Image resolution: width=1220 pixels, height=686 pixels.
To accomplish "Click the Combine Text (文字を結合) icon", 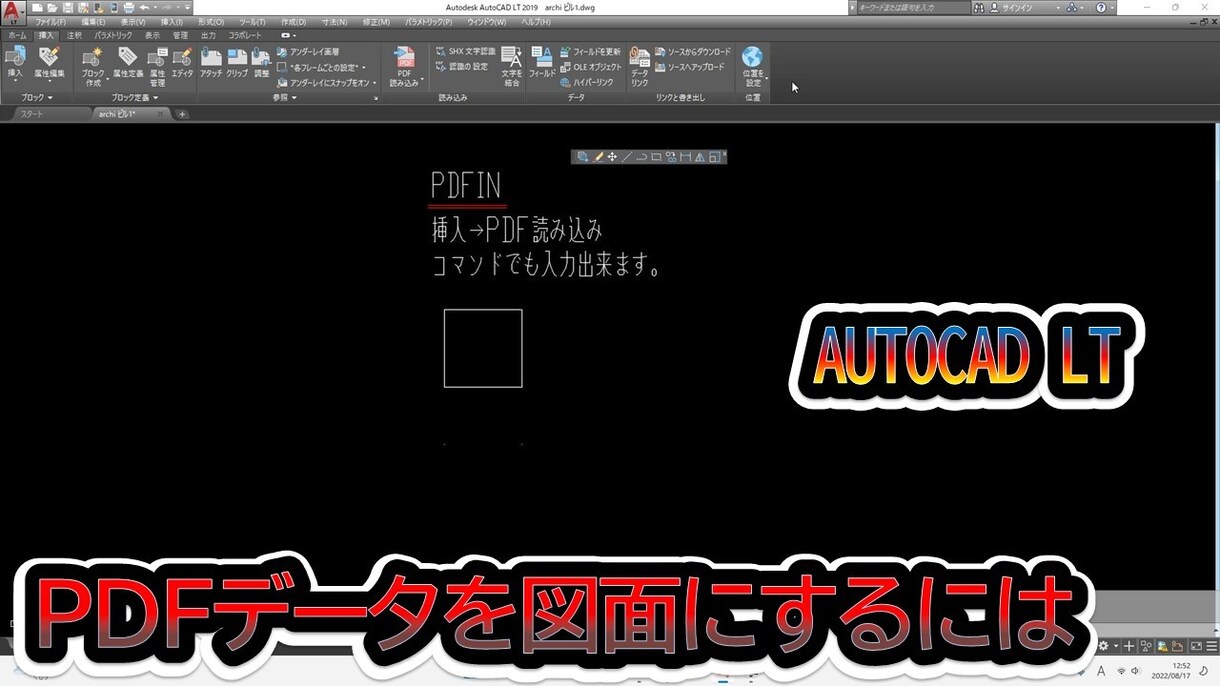I will tap(511, 66).
